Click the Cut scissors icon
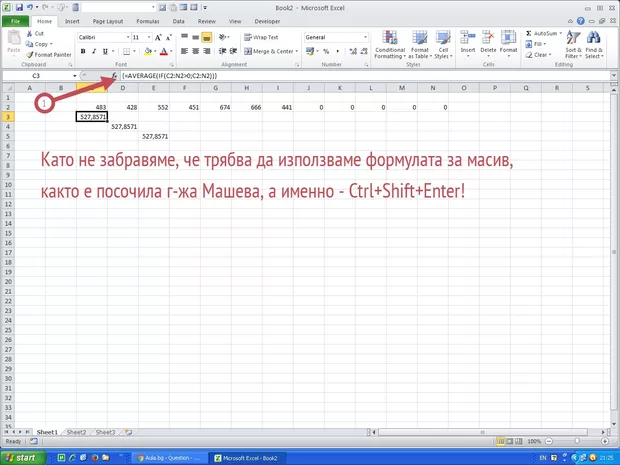Viewport: 620px width, 465px height. pos(29,34)
